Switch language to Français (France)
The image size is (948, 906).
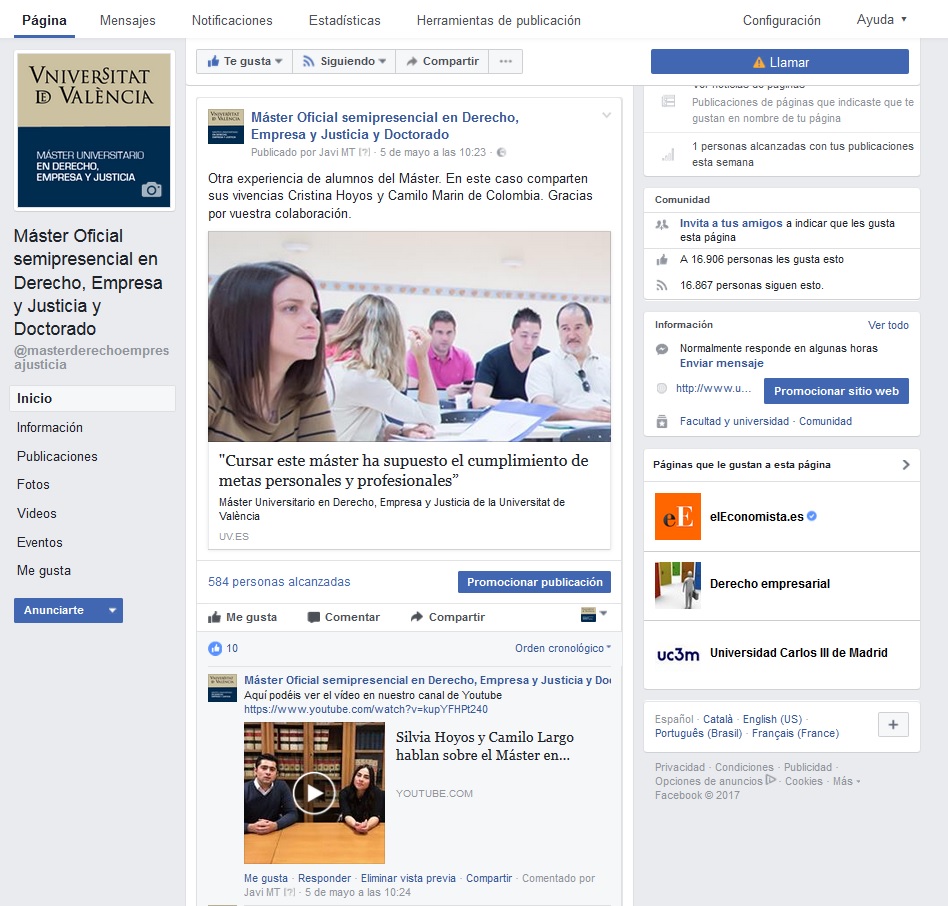796,733
